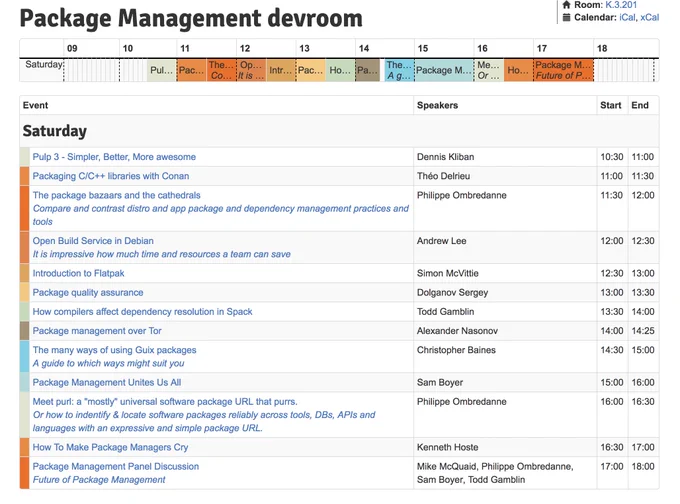Download the iCal calendar
Screen dimensions: 680x504
pyautogui.click(x=628, y=17)
